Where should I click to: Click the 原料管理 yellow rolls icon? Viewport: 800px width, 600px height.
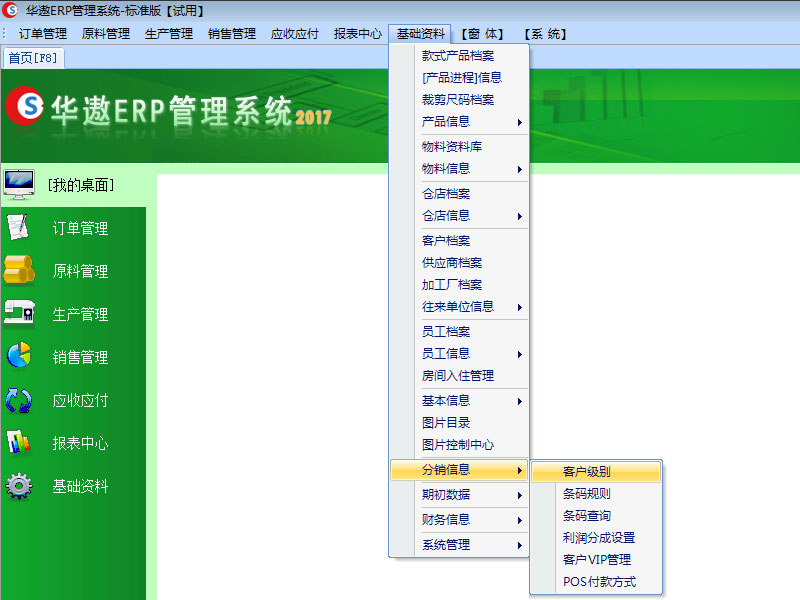(19, 269)
